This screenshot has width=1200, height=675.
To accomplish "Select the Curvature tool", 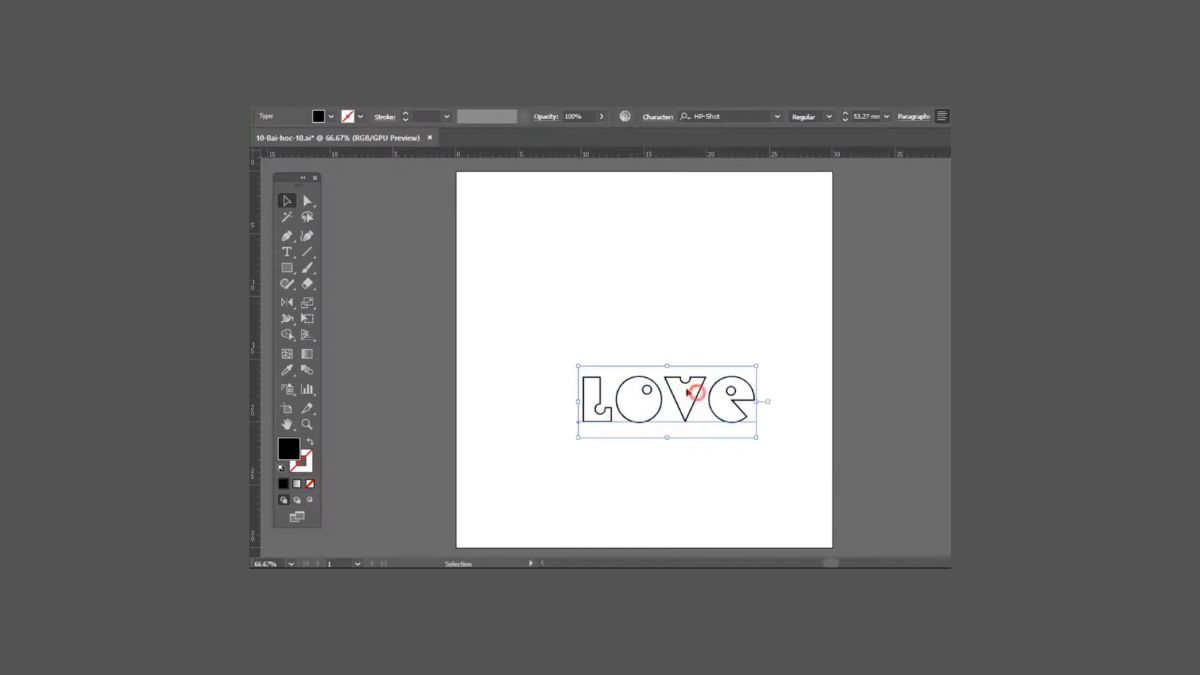I will click(x=307, y=236).
